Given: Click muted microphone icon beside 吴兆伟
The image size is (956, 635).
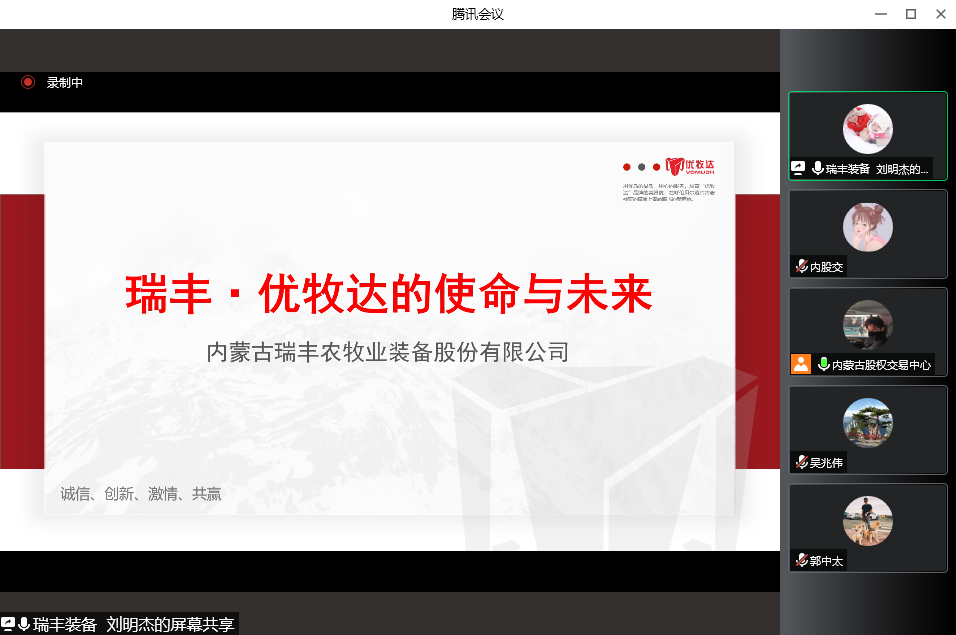Looking at the screenshot, I should point(802,463).
